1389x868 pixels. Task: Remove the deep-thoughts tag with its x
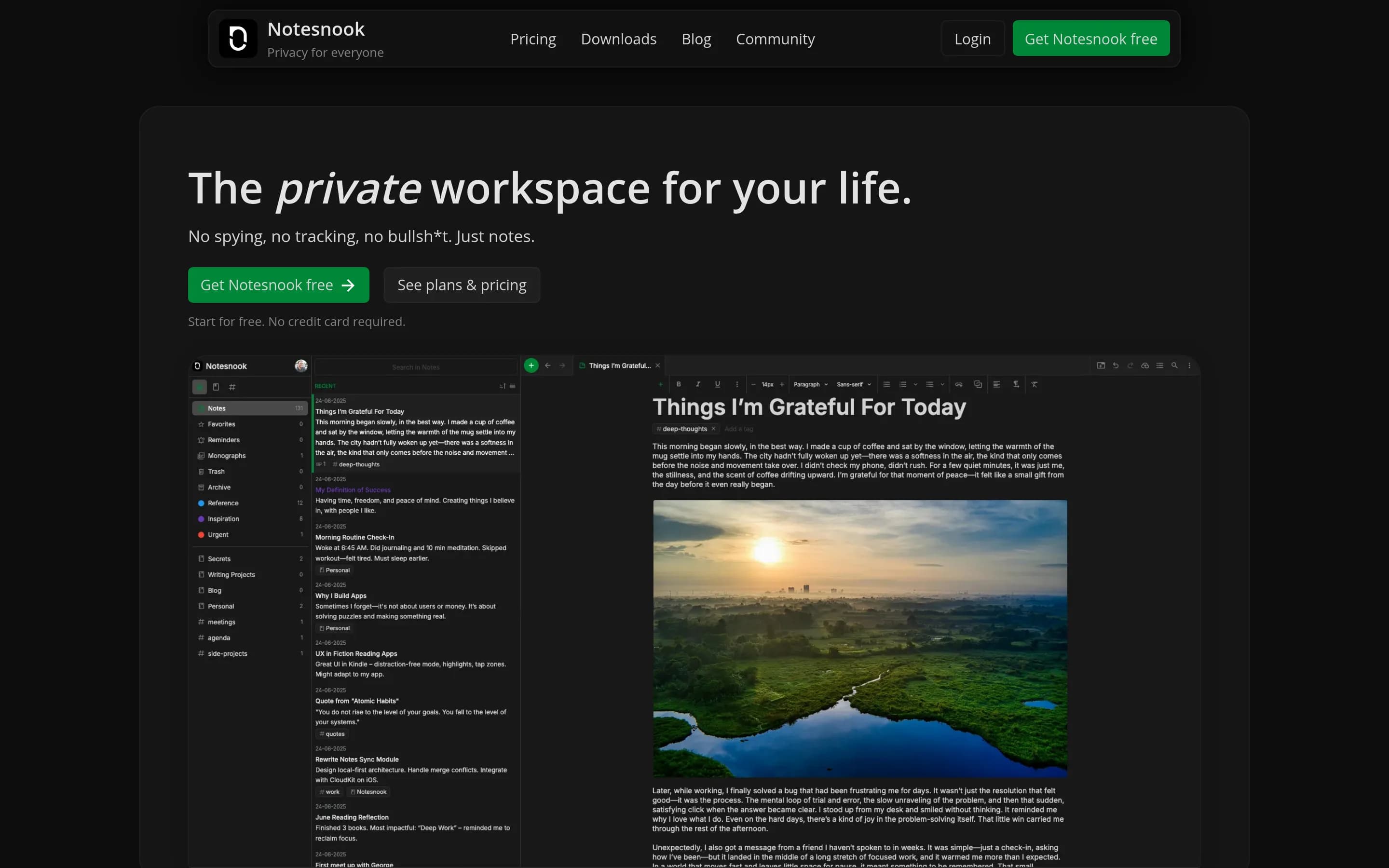(713, 429)
